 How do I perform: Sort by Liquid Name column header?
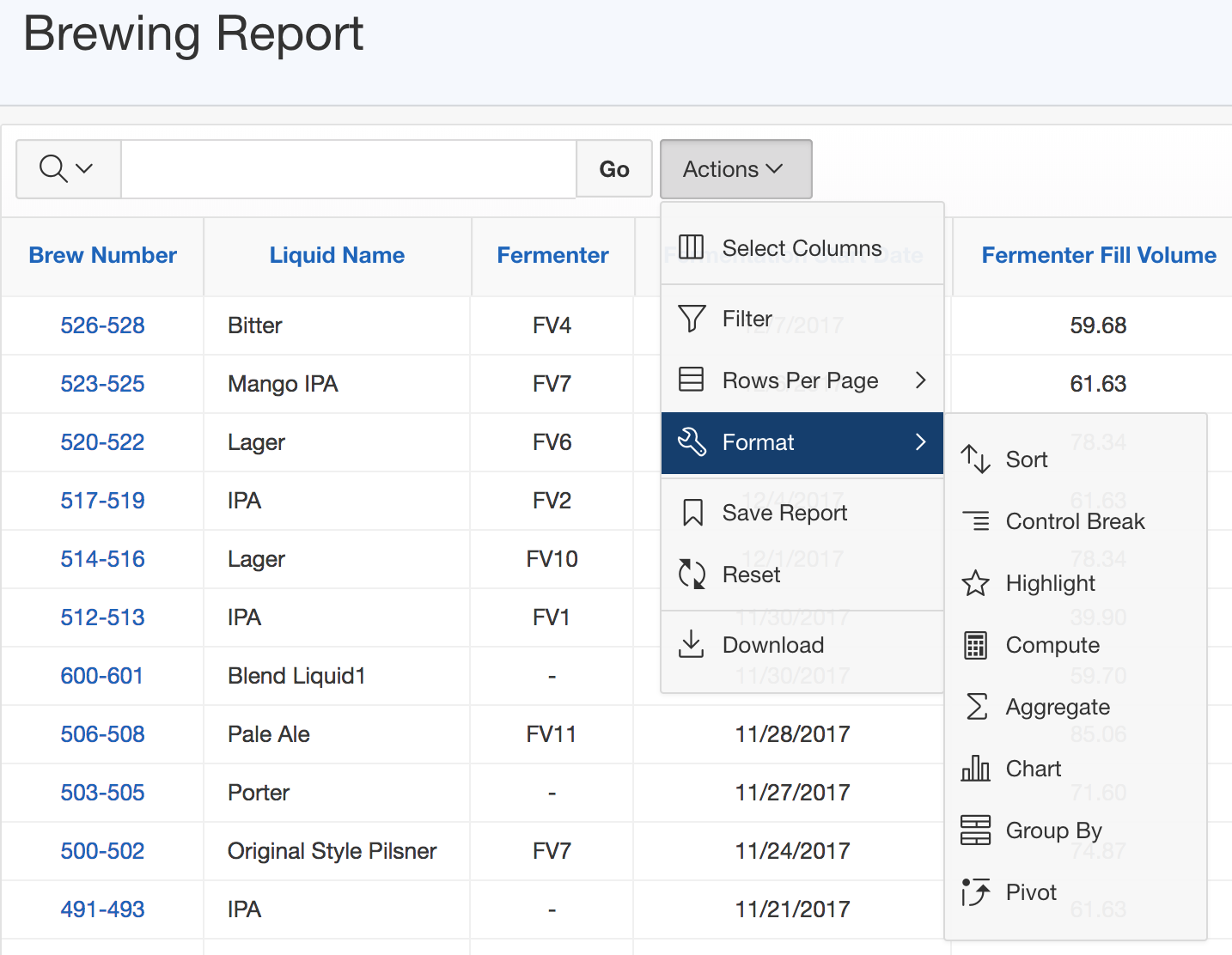click(337, 255)
